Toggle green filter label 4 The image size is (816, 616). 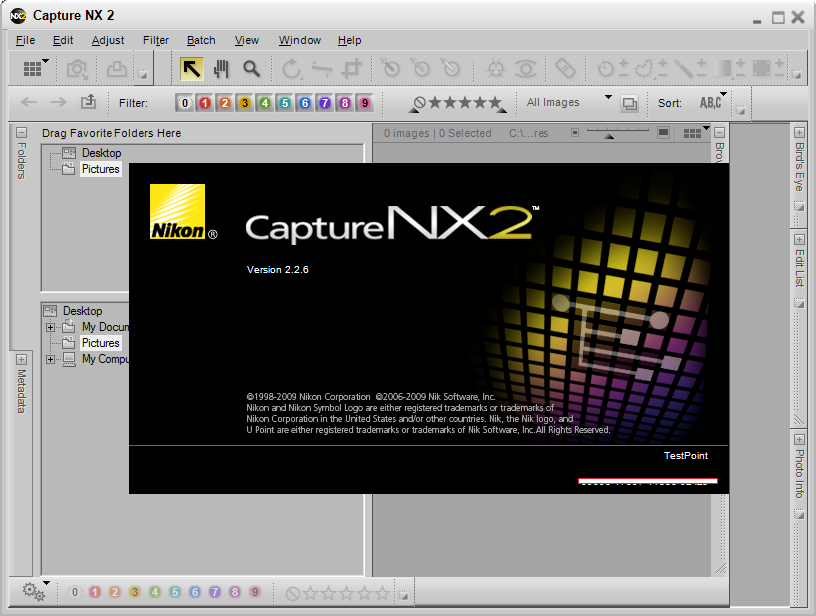pyautogui.click(x=264, y=103)
